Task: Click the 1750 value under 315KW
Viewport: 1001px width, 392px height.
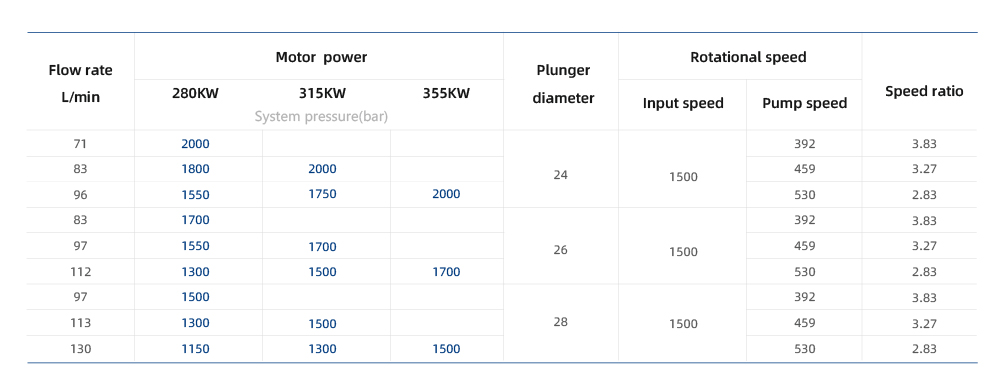Action: tap(322, 194)
